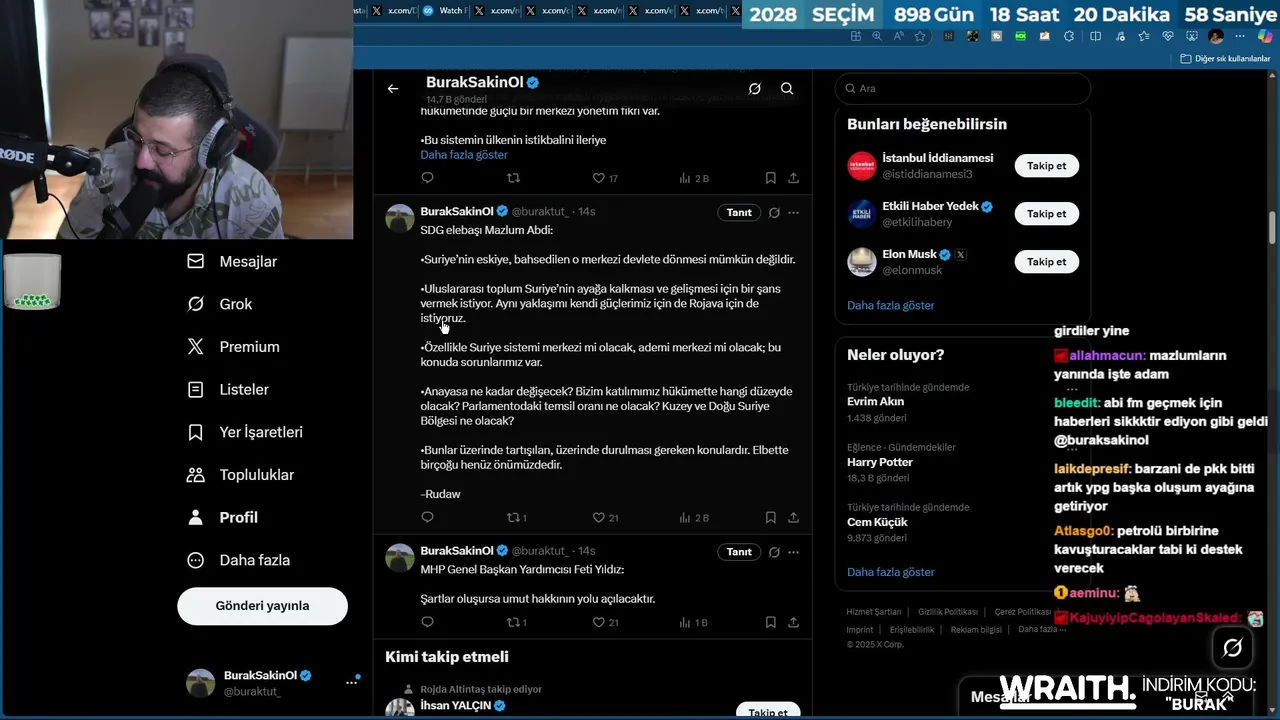Open Yer İşaretleri bookmarks page
Screen dimensions: 1280x720
(245, 432)
